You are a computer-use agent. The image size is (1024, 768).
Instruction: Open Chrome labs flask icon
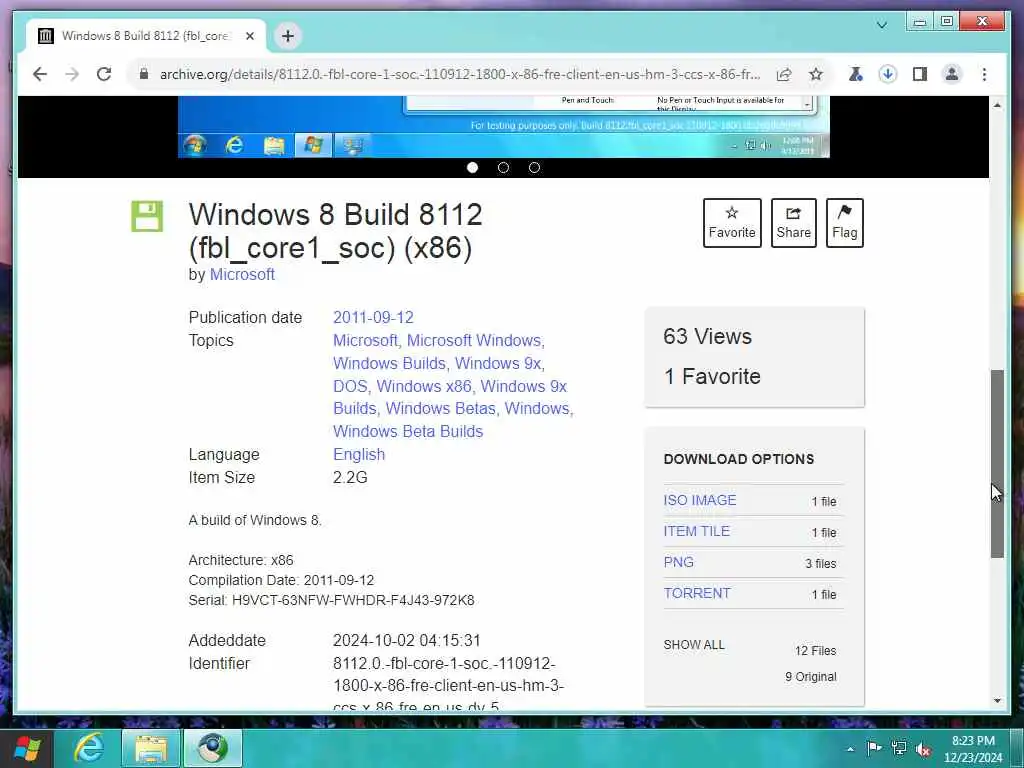pos(855,74)
